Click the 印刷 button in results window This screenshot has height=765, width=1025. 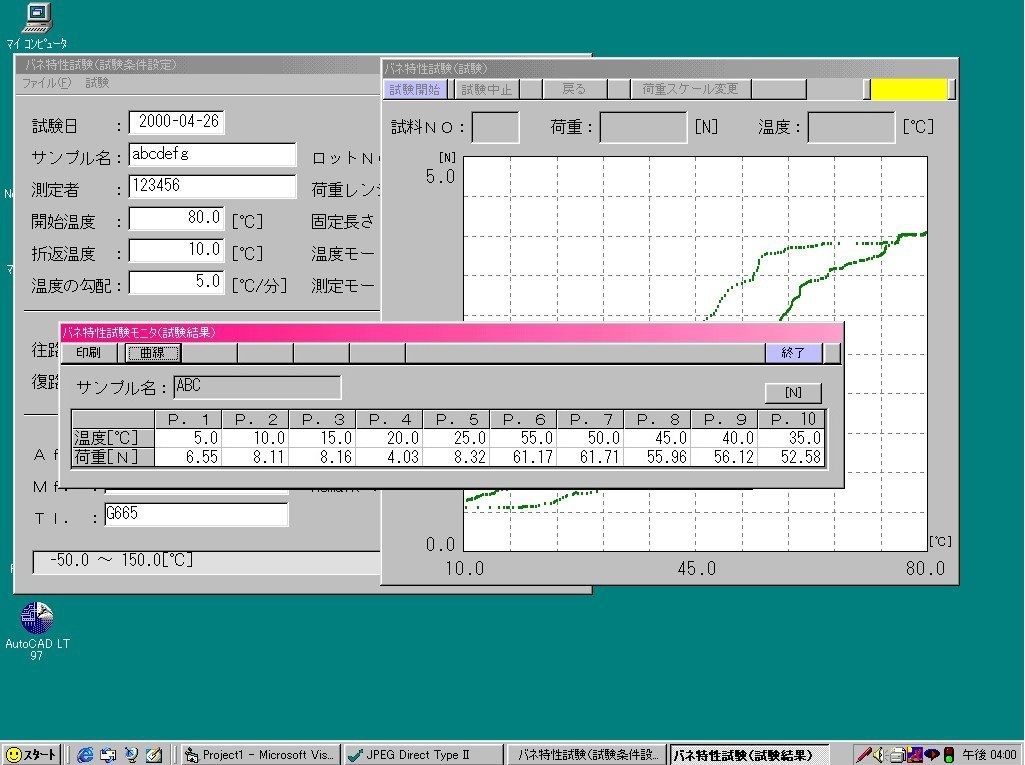coord(89,353)
